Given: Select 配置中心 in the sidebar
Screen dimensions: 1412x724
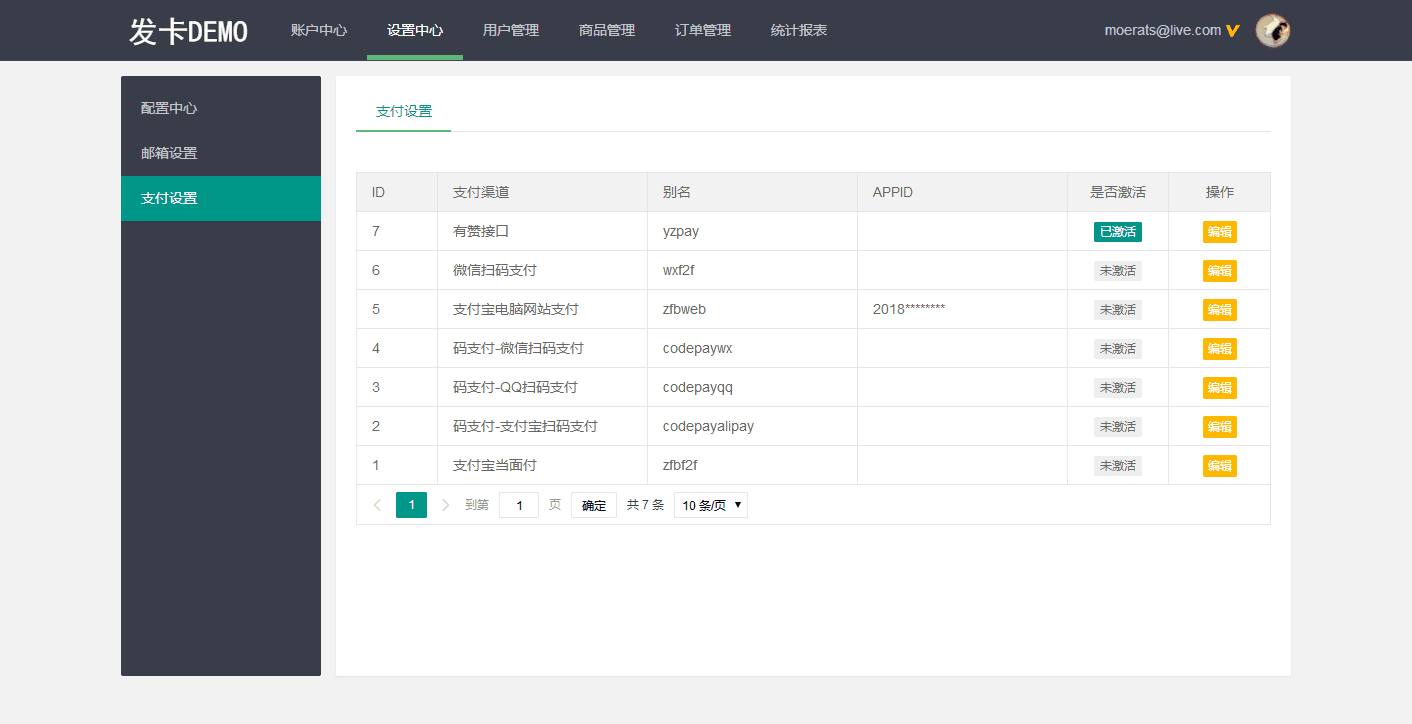Looking at the screenshot, I should coord(169,108).
